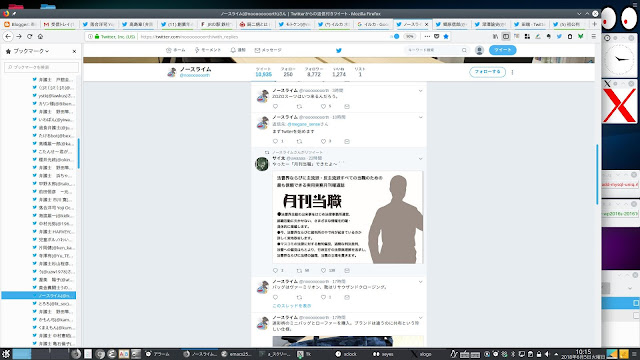Click the page vertical scrollbar thumb
Viewport: 640px width, 360px height.
(597, 174)
